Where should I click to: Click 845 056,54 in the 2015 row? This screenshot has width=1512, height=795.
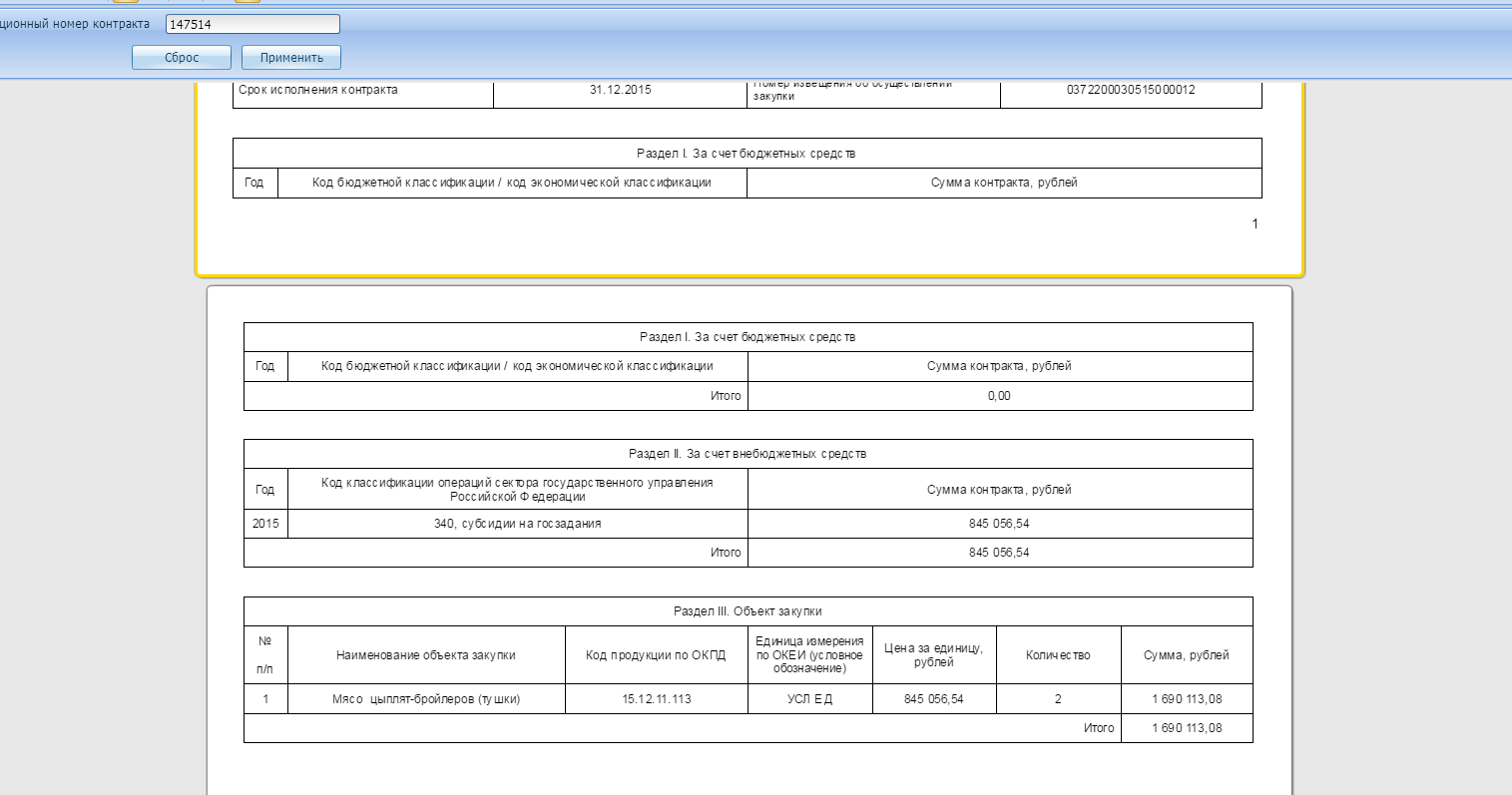[x=999, y=524]
